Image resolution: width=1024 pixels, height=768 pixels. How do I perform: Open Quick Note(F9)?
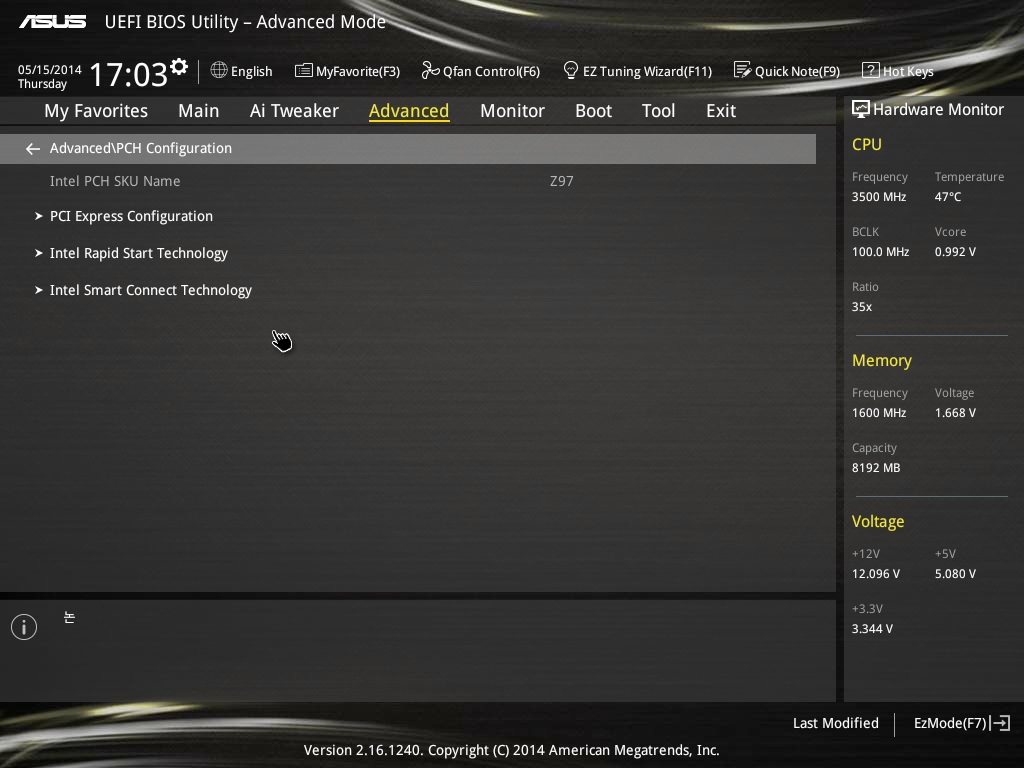pyautogui.click(x=797, y=71)
